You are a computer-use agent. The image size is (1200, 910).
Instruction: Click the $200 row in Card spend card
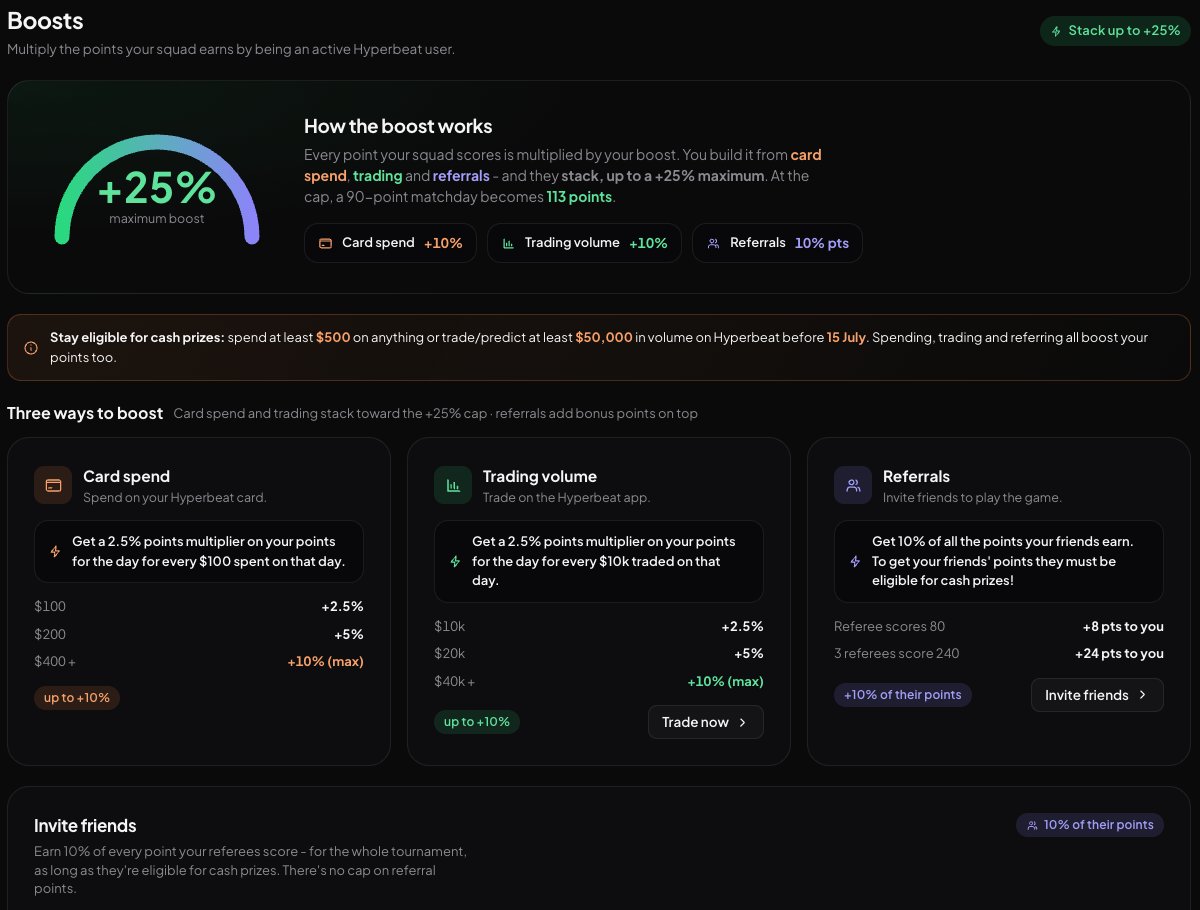tap(199, 635)
